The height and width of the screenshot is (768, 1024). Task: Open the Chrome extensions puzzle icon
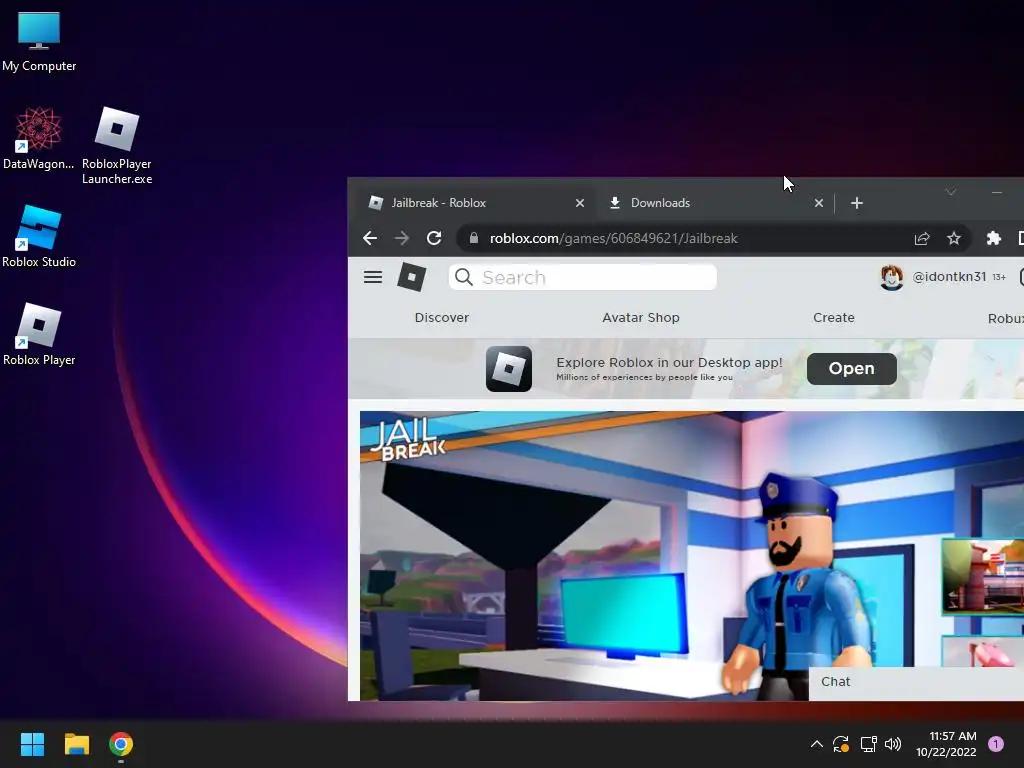tap(993, 238)
